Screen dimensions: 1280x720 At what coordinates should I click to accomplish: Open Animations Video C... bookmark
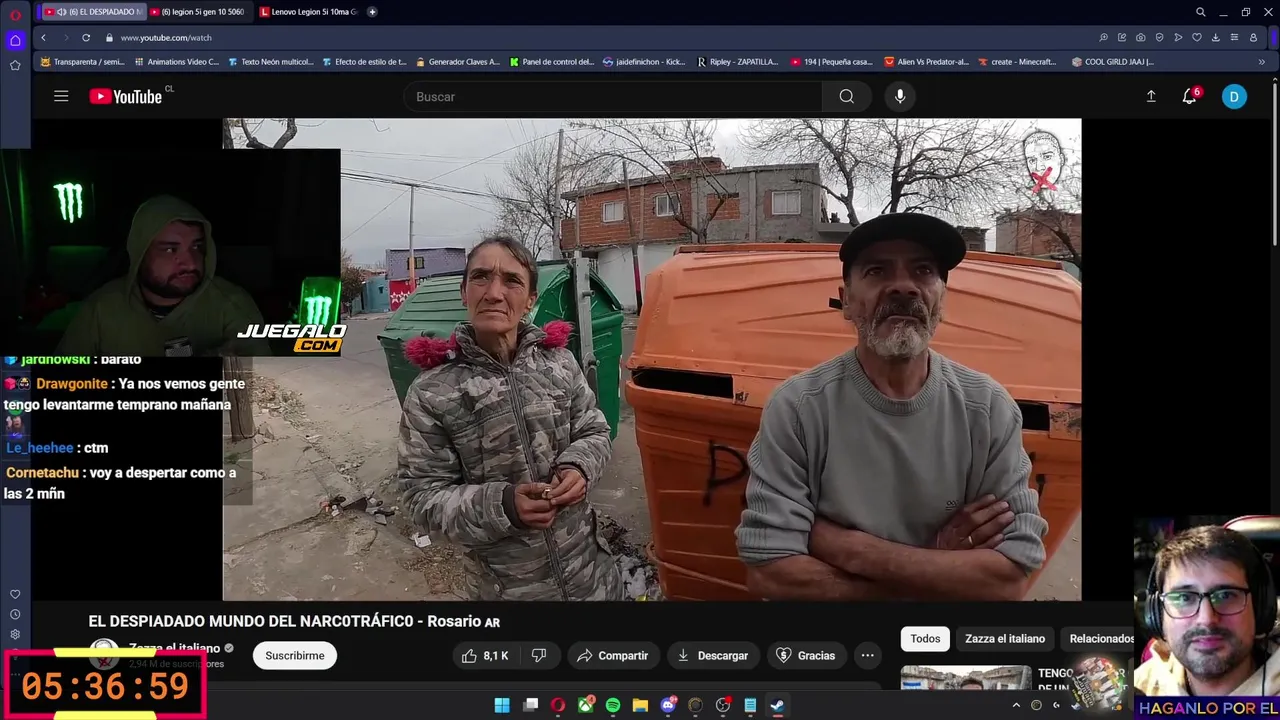[176, 62]
